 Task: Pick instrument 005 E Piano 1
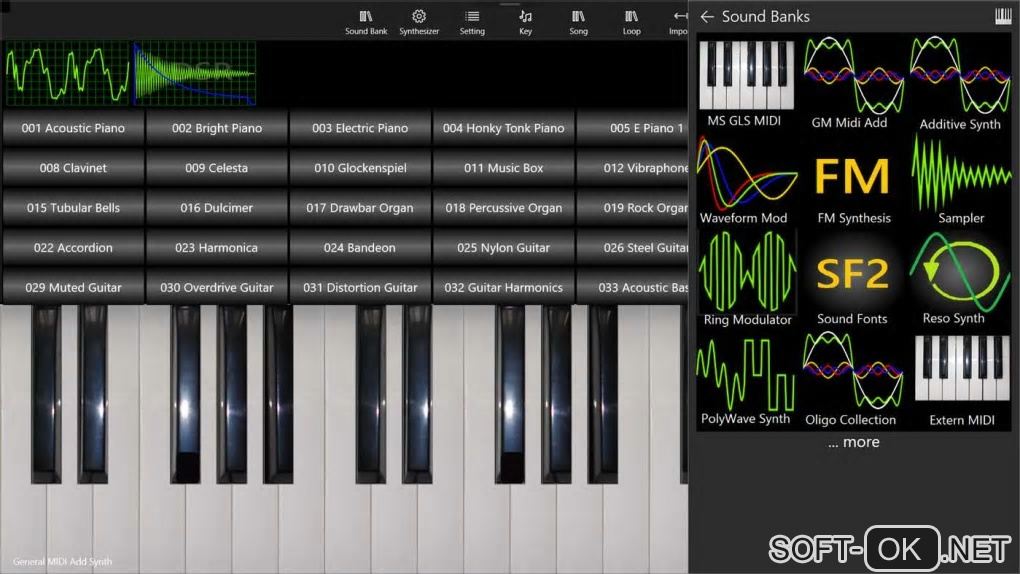click(633, 128)
